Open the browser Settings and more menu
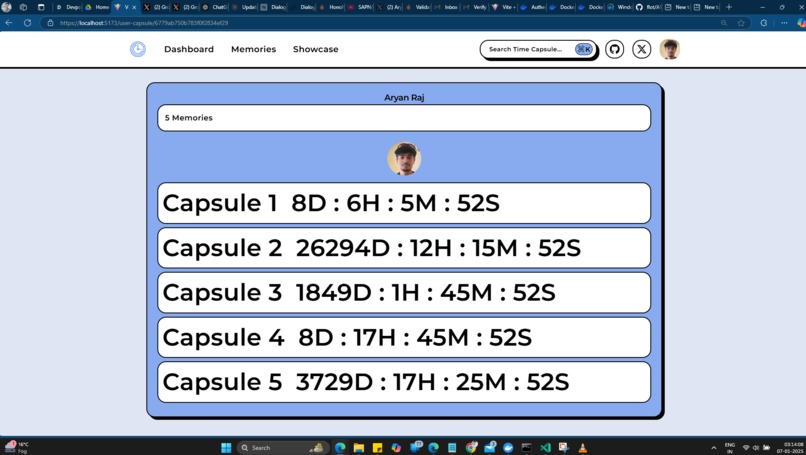This screenshot has width=806, height=455. (x=784, y=23)
